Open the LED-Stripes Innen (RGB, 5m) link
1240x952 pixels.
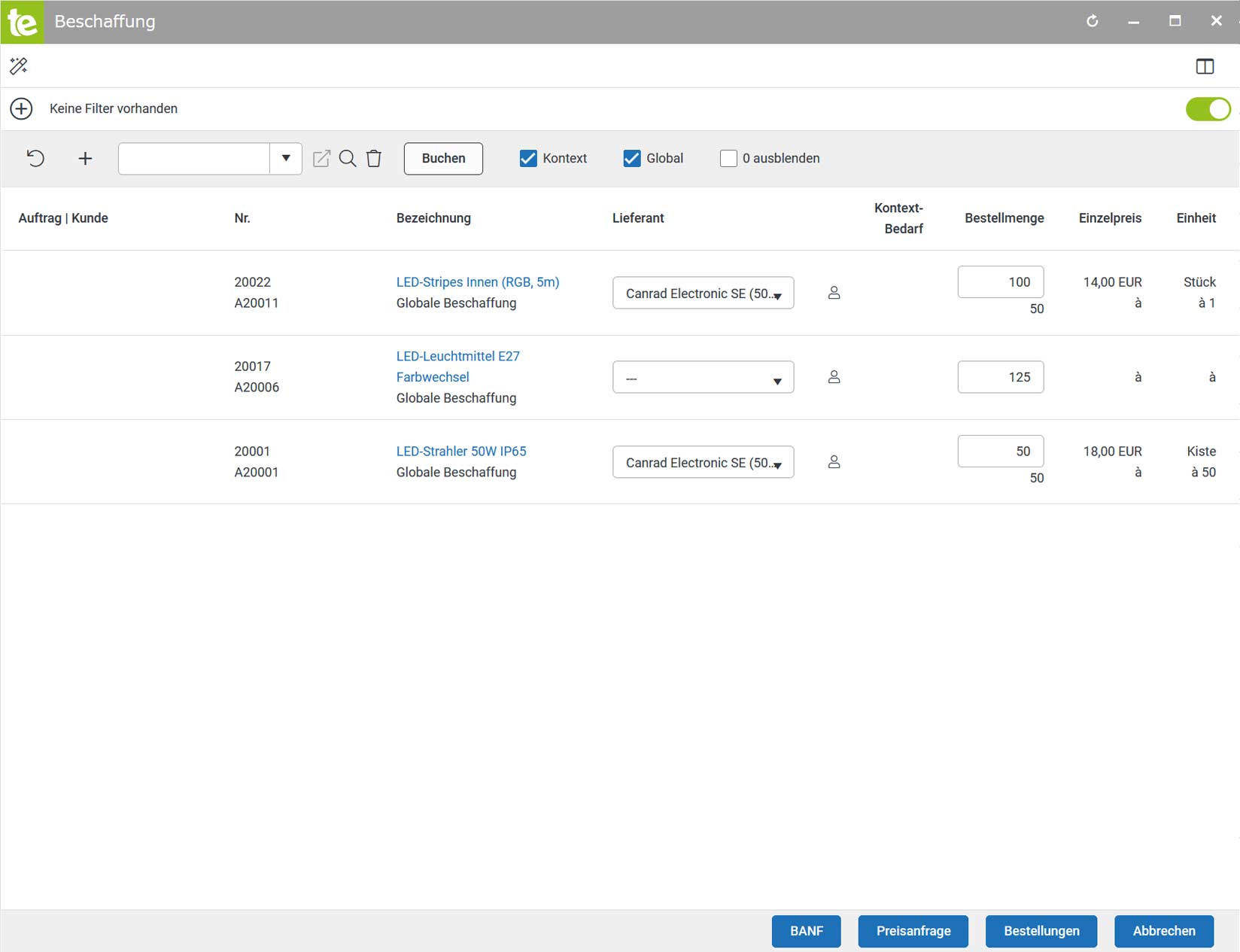[x=478, y=282]
